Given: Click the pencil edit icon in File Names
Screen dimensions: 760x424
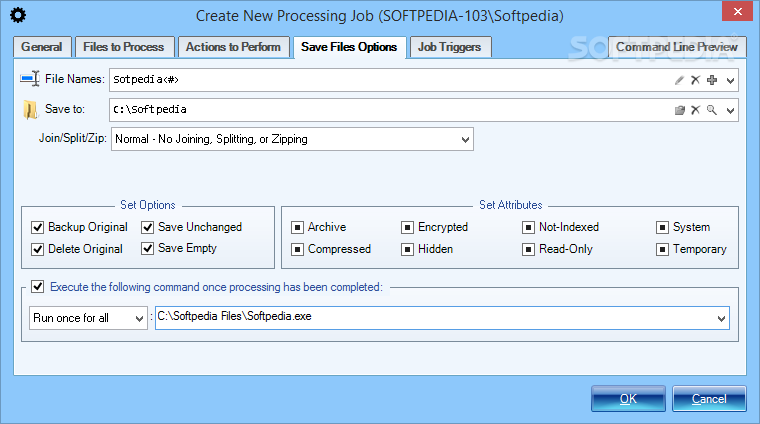Looking at the screenshot, I should [x=680, y=80].
